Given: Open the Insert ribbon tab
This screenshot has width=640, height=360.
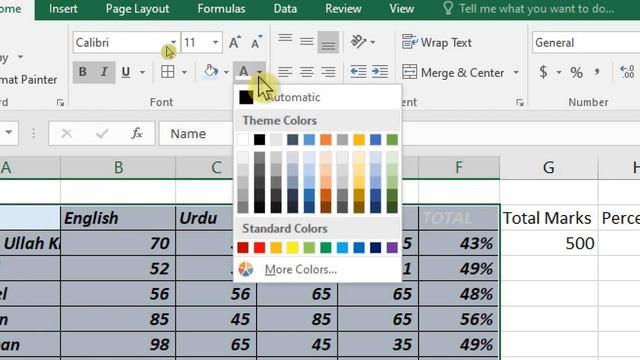Looking at the screenshot, I should tap(63, 9).
